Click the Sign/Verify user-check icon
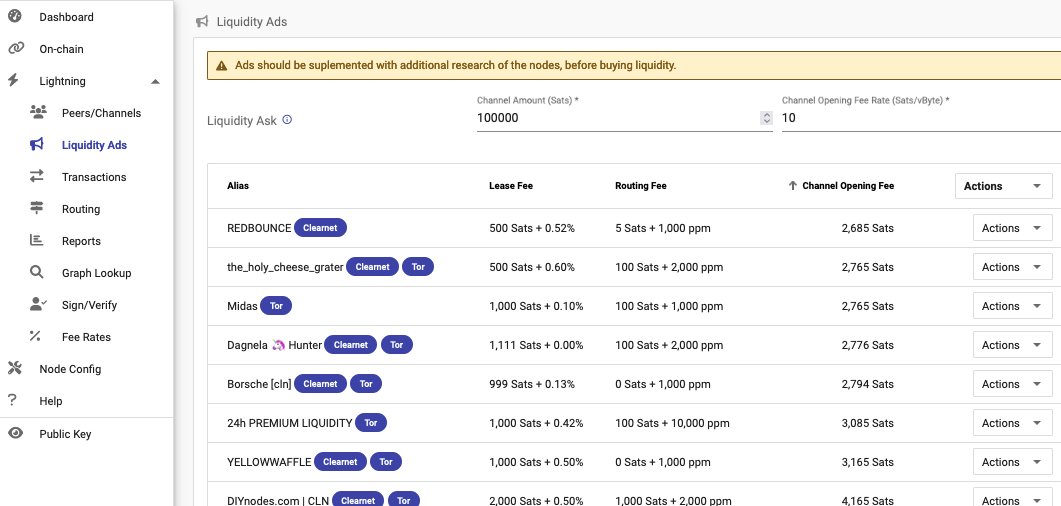This screenshot has height=506, width=1061. click(38, 304)
